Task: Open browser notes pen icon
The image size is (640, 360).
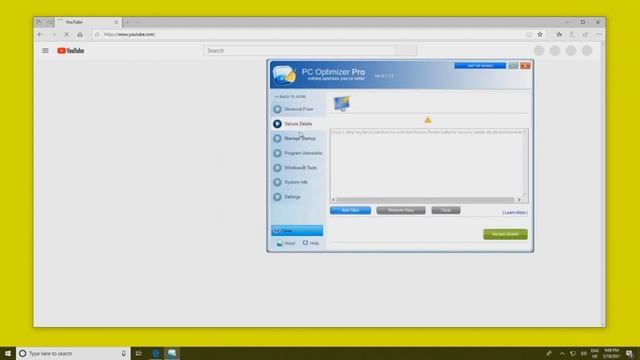Action: [572, 35]
